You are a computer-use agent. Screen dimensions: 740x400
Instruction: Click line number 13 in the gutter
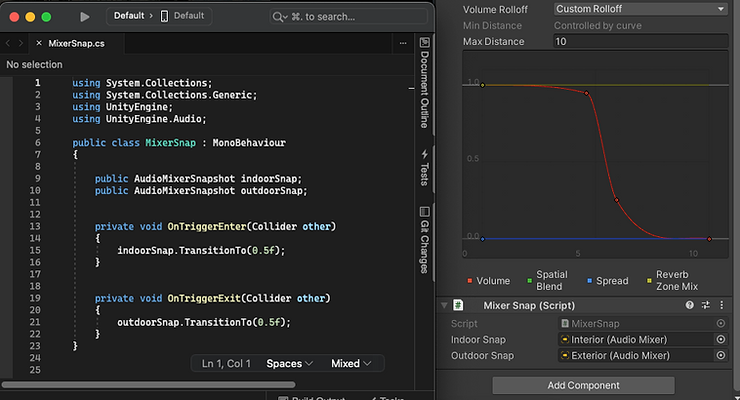(35, 226)
